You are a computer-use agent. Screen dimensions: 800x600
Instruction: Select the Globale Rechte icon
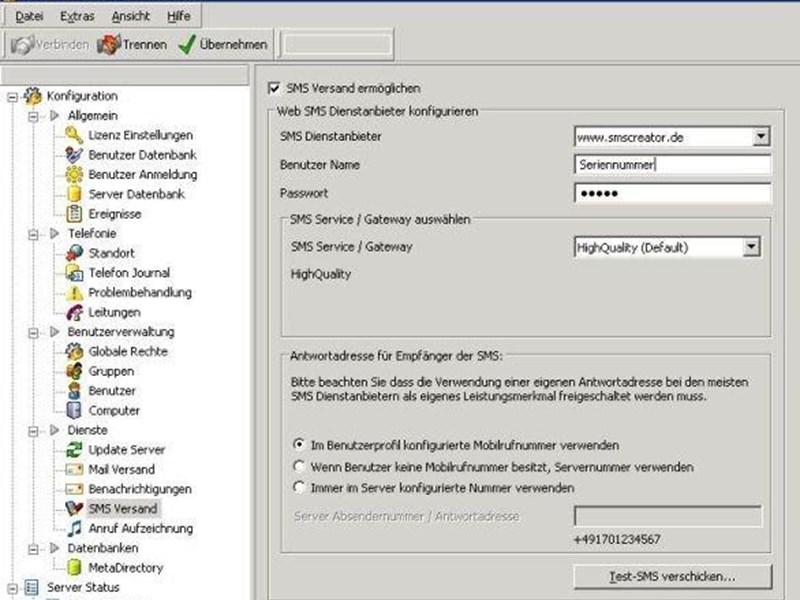tap(74, 352)
